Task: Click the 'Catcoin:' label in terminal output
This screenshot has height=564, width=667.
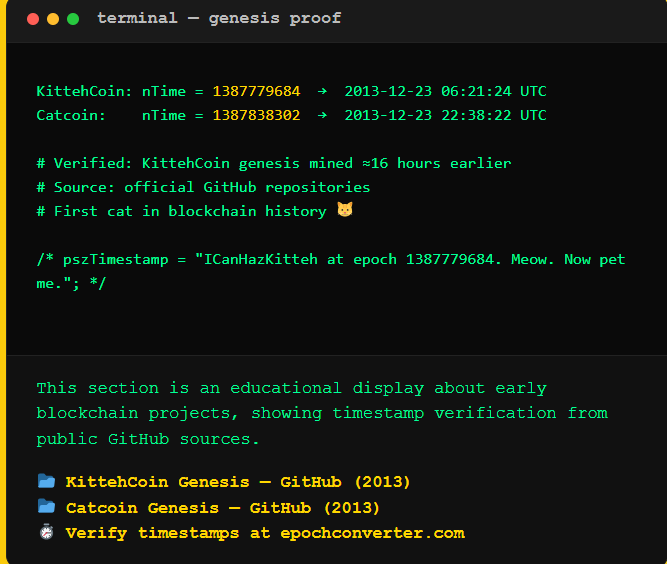Action: point(71,115)
